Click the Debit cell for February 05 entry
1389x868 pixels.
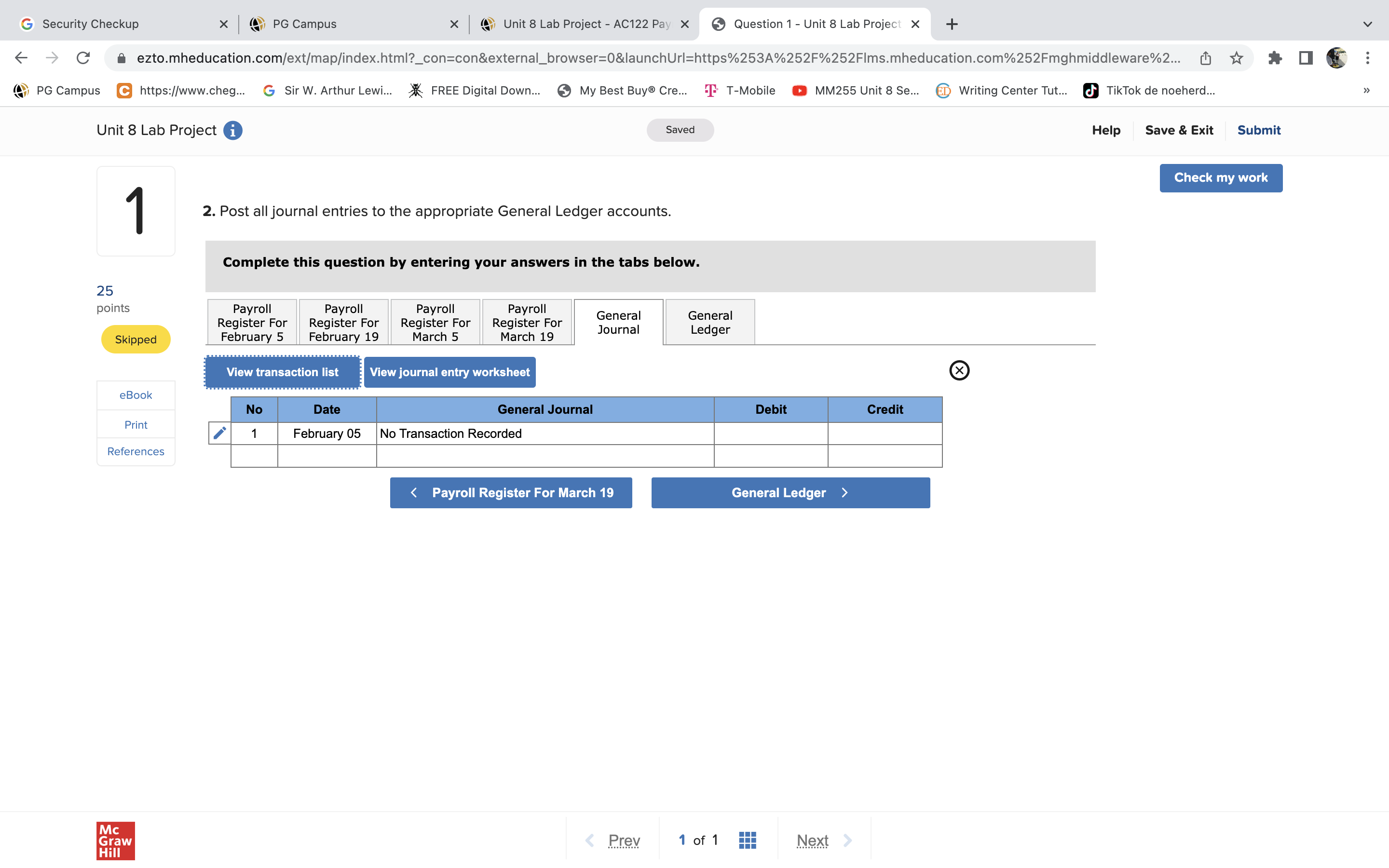pos(770,434)
